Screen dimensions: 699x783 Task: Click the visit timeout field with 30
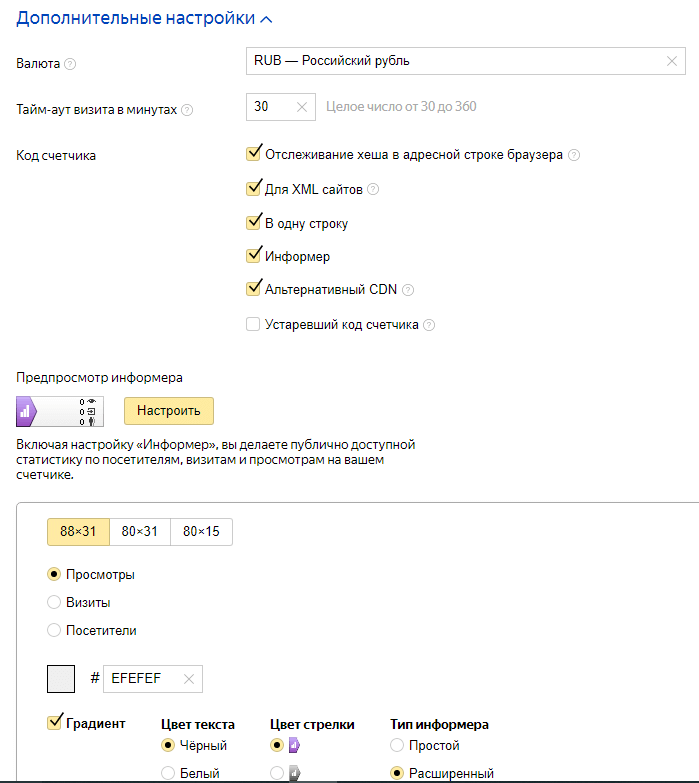pyautogui.click(x=281, y=107)
